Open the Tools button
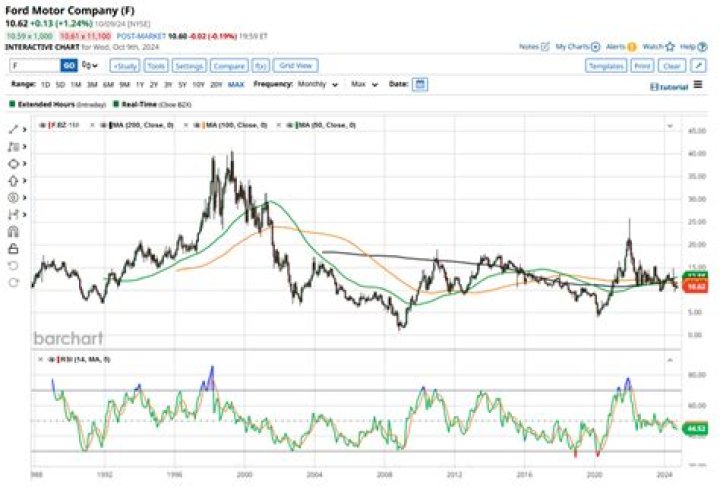720x489 pixels. (156, 66)
